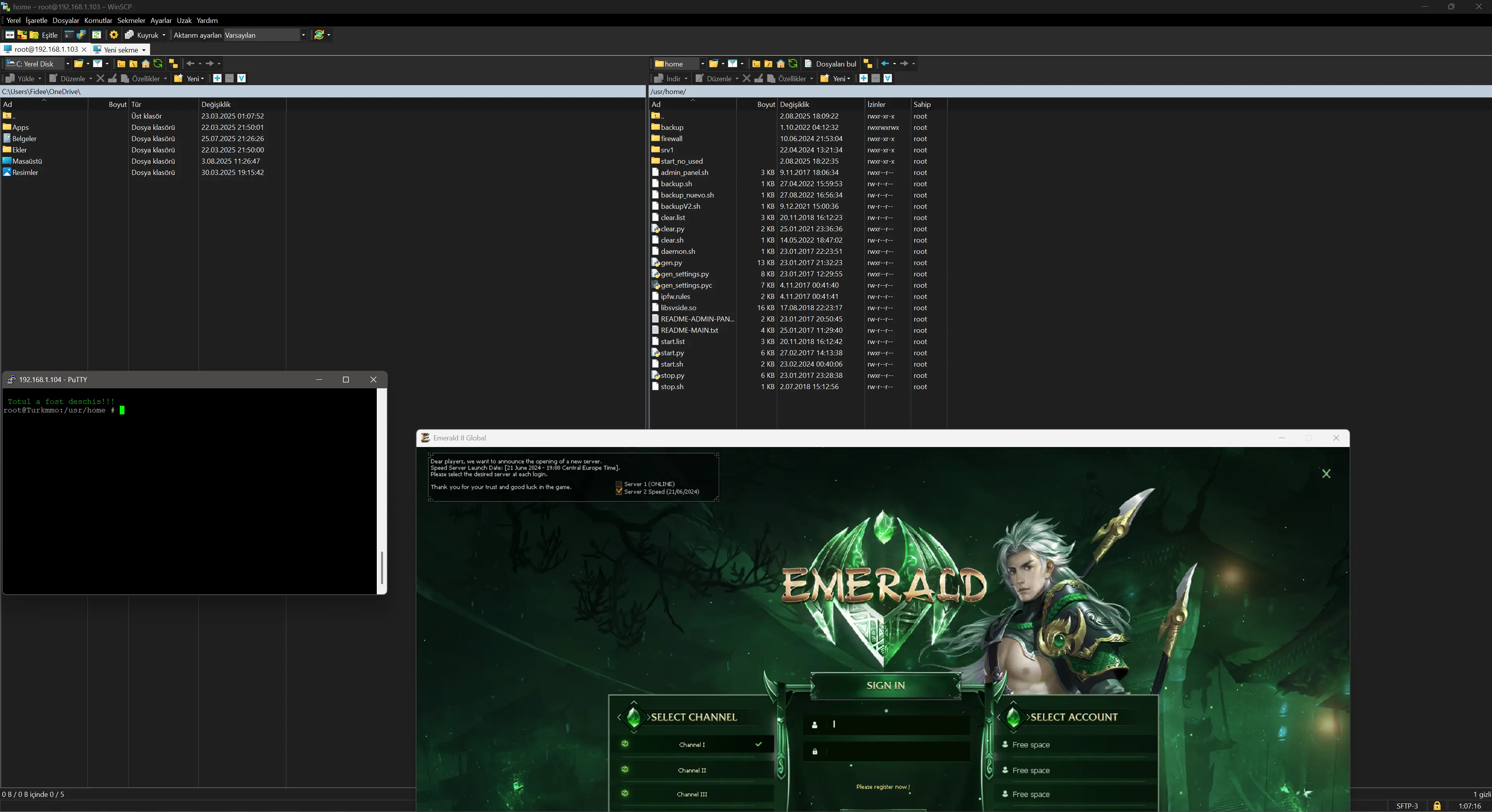Expand the local panel Yeni dropdown

click(202, 78)
